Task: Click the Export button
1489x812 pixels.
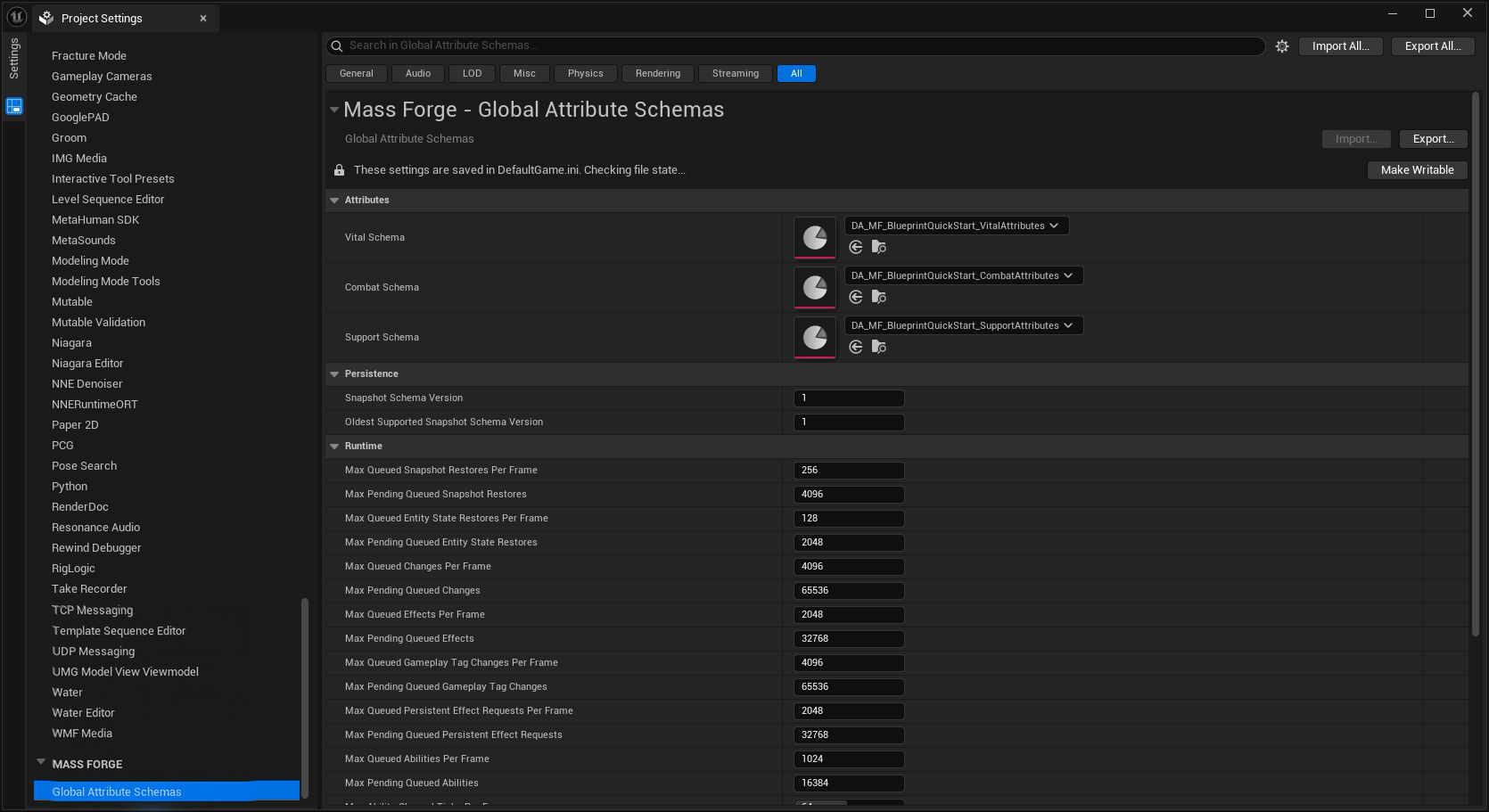Action: pos(1433,139)
